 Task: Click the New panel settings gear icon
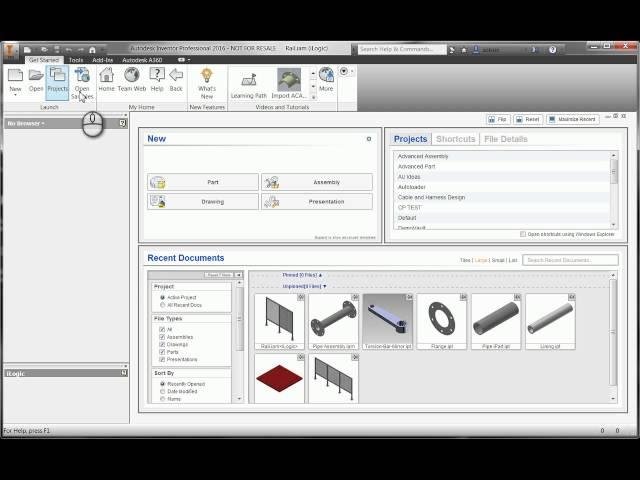(369, 139)
